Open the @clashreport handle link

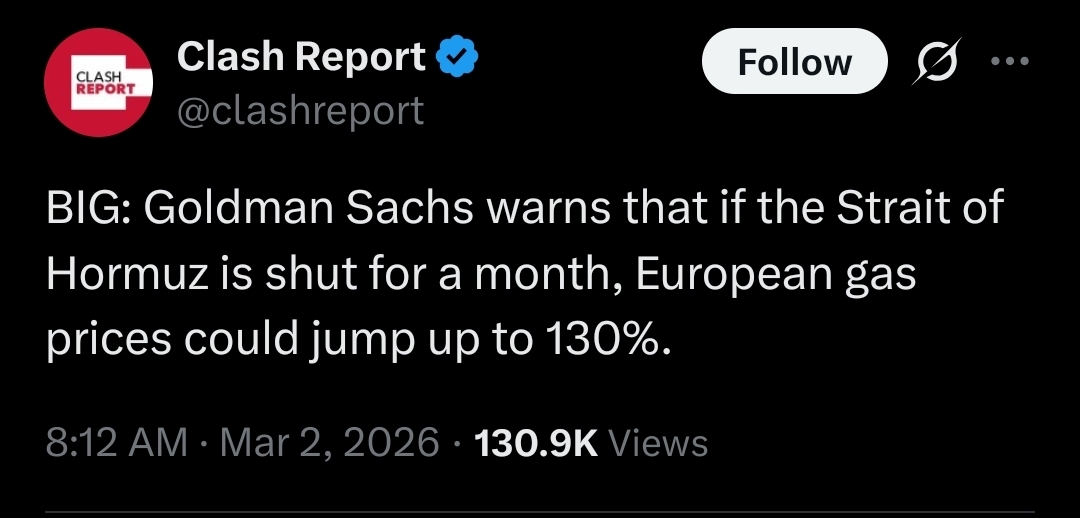(300, 110)
